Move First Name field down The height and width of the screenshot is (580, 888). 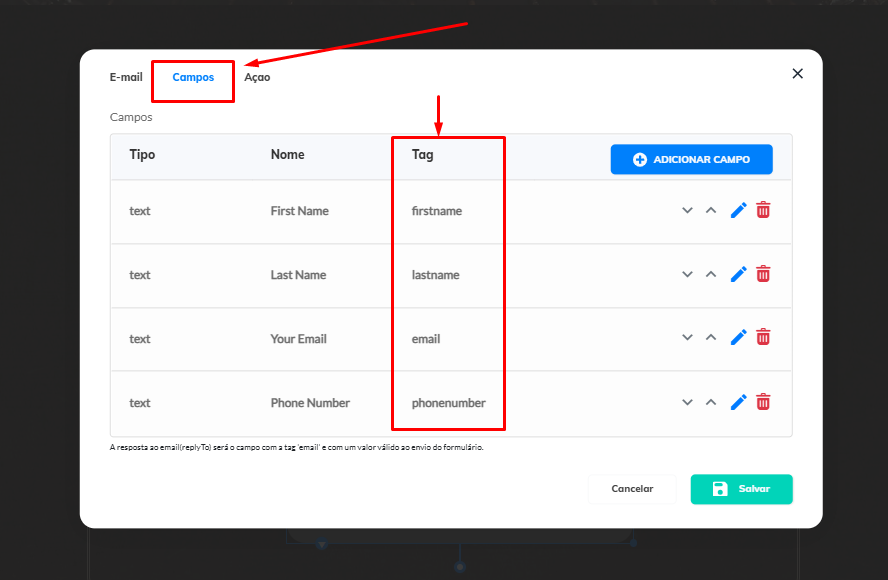(687, 211)
